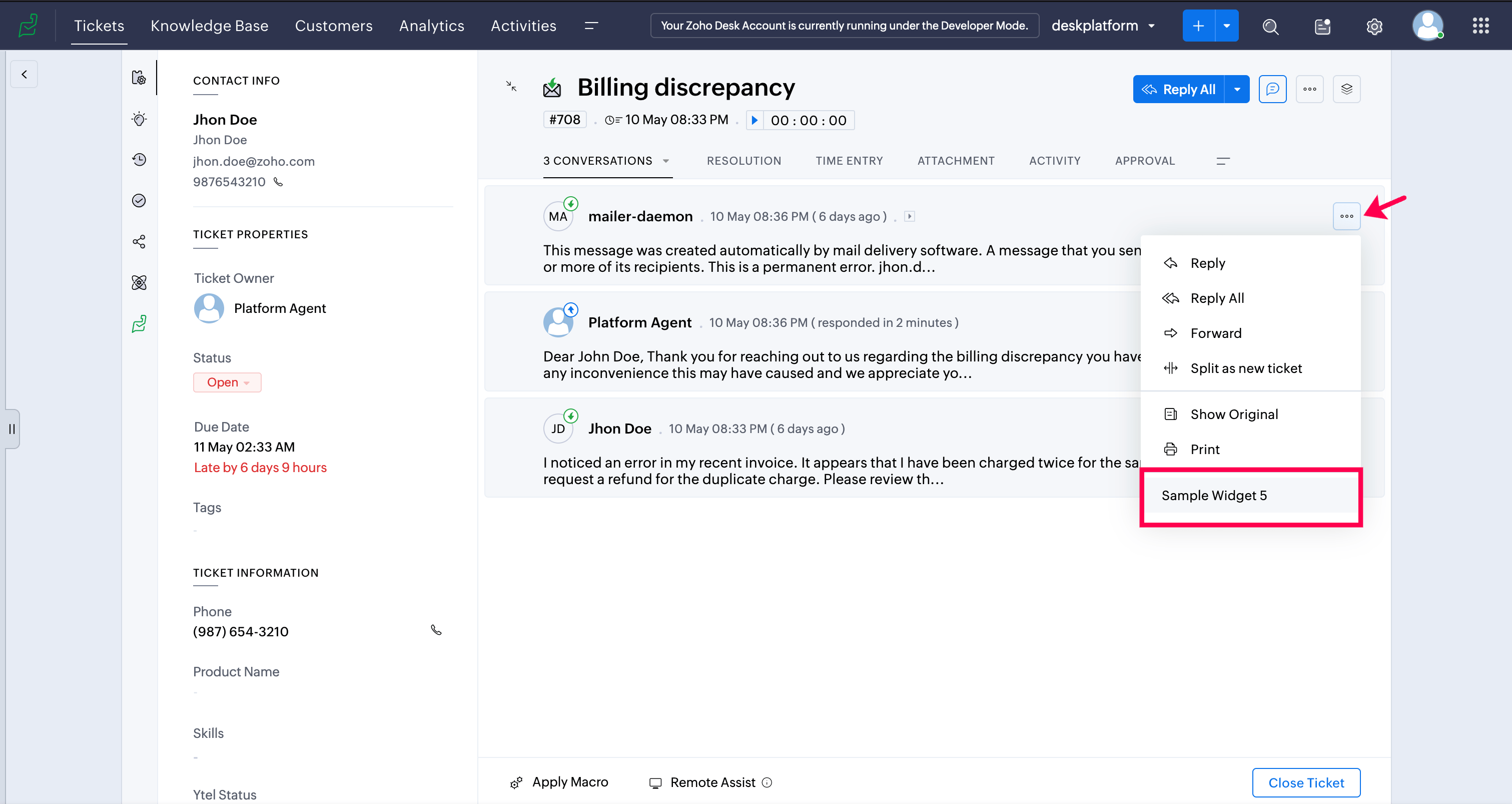Viewport: 1512px width, 804px height.
Task: Select the ticket properties sidebar icon
Action: [x=139, y=78]
